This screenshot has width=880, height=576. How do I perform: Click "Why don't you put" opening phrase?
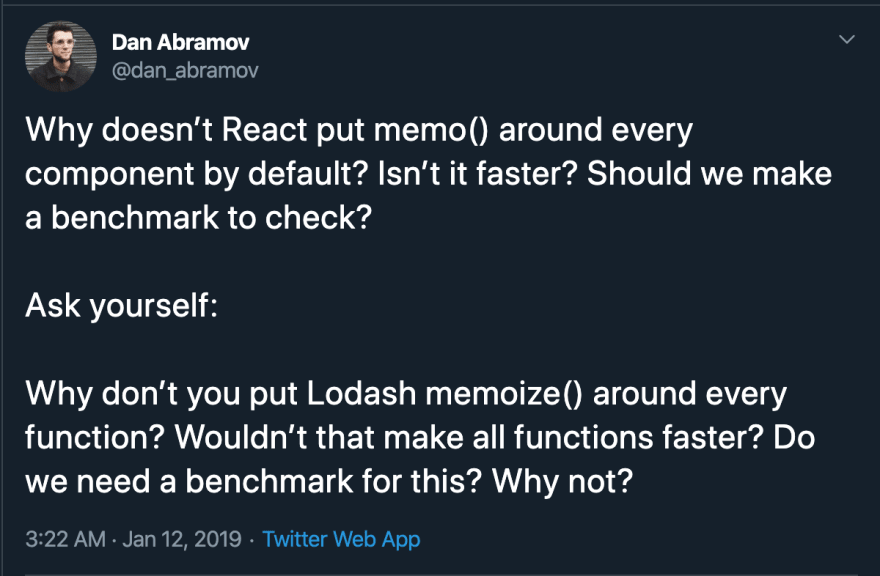pos(162,394)
